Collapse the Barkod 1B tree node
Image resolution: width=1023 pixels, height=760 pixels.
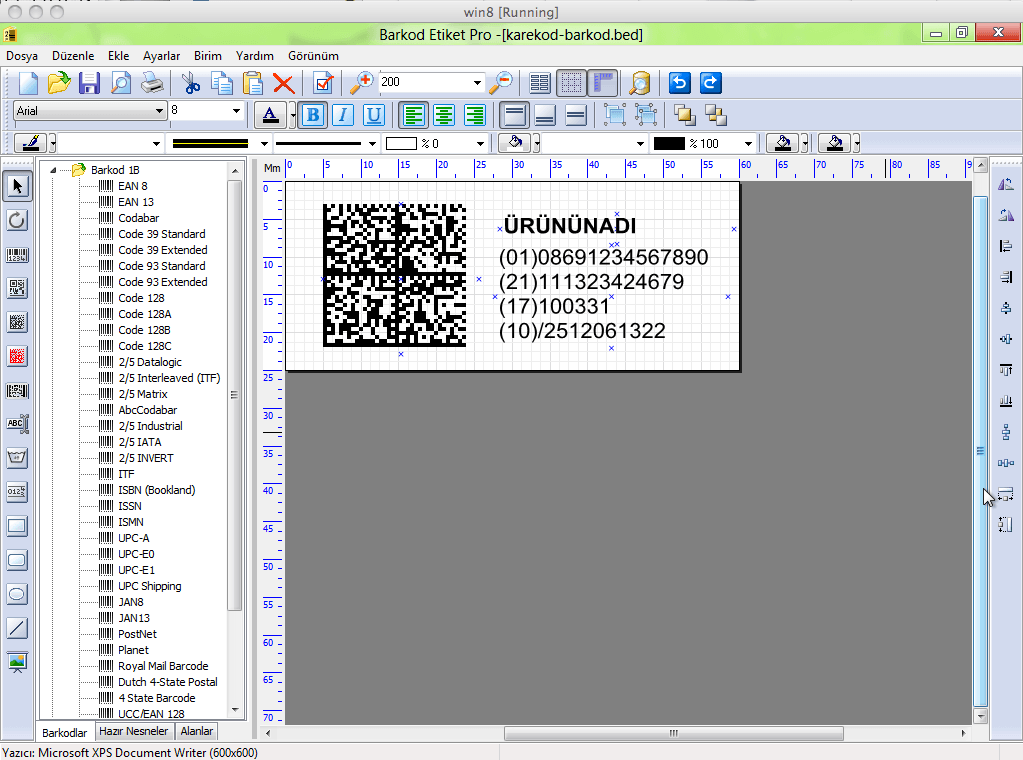click(53, 170)
